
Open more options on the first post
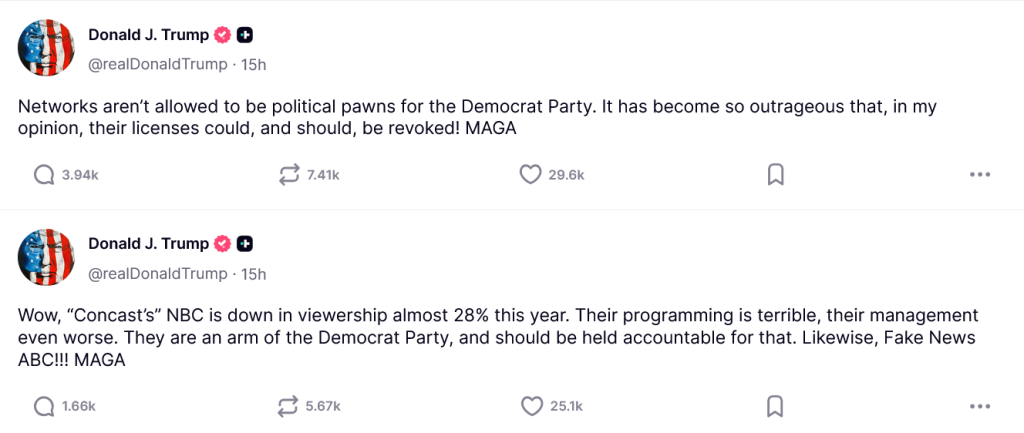point(980,175)
